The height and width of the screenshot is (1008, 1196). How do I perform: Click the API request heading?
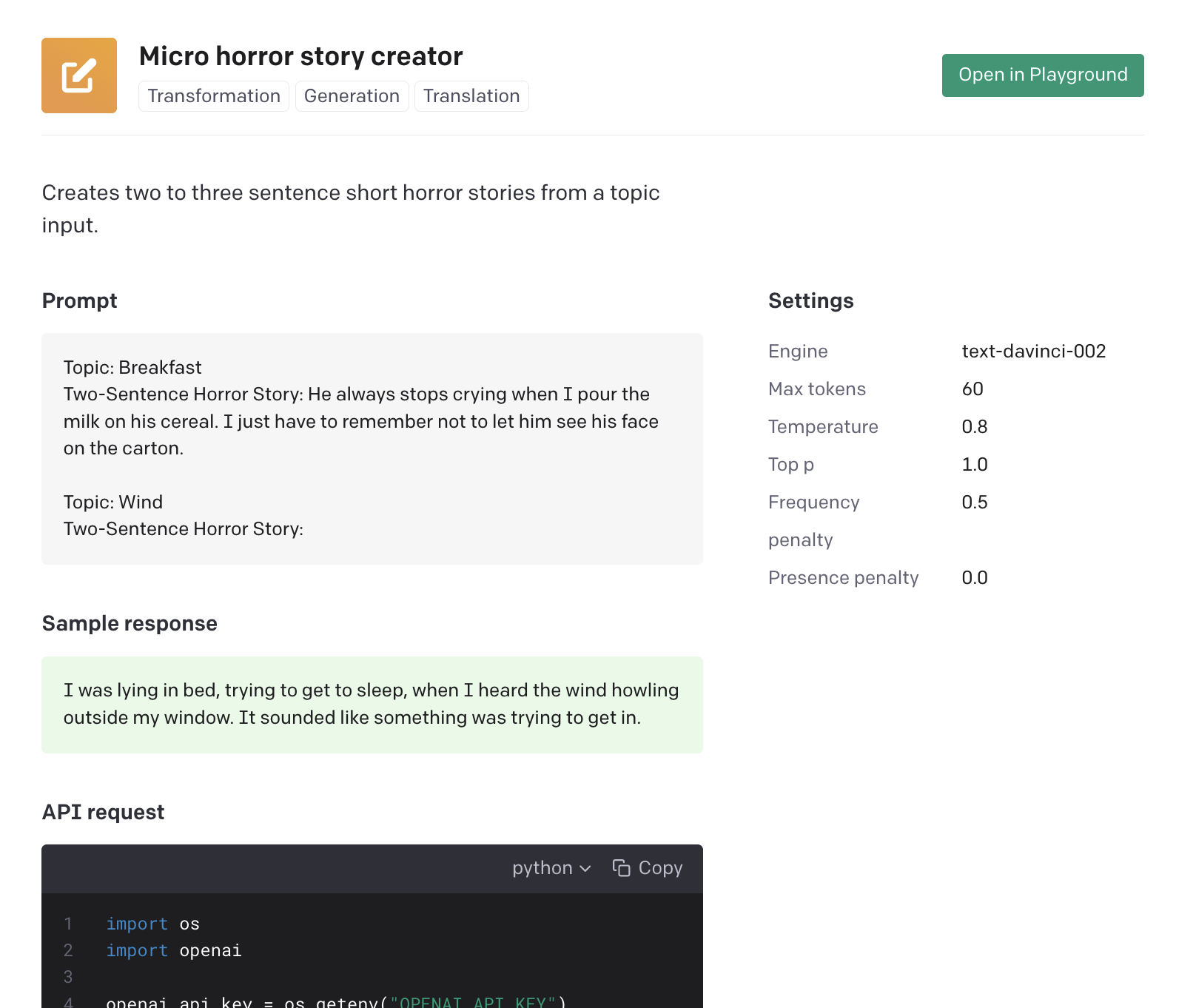coord(103,812)
